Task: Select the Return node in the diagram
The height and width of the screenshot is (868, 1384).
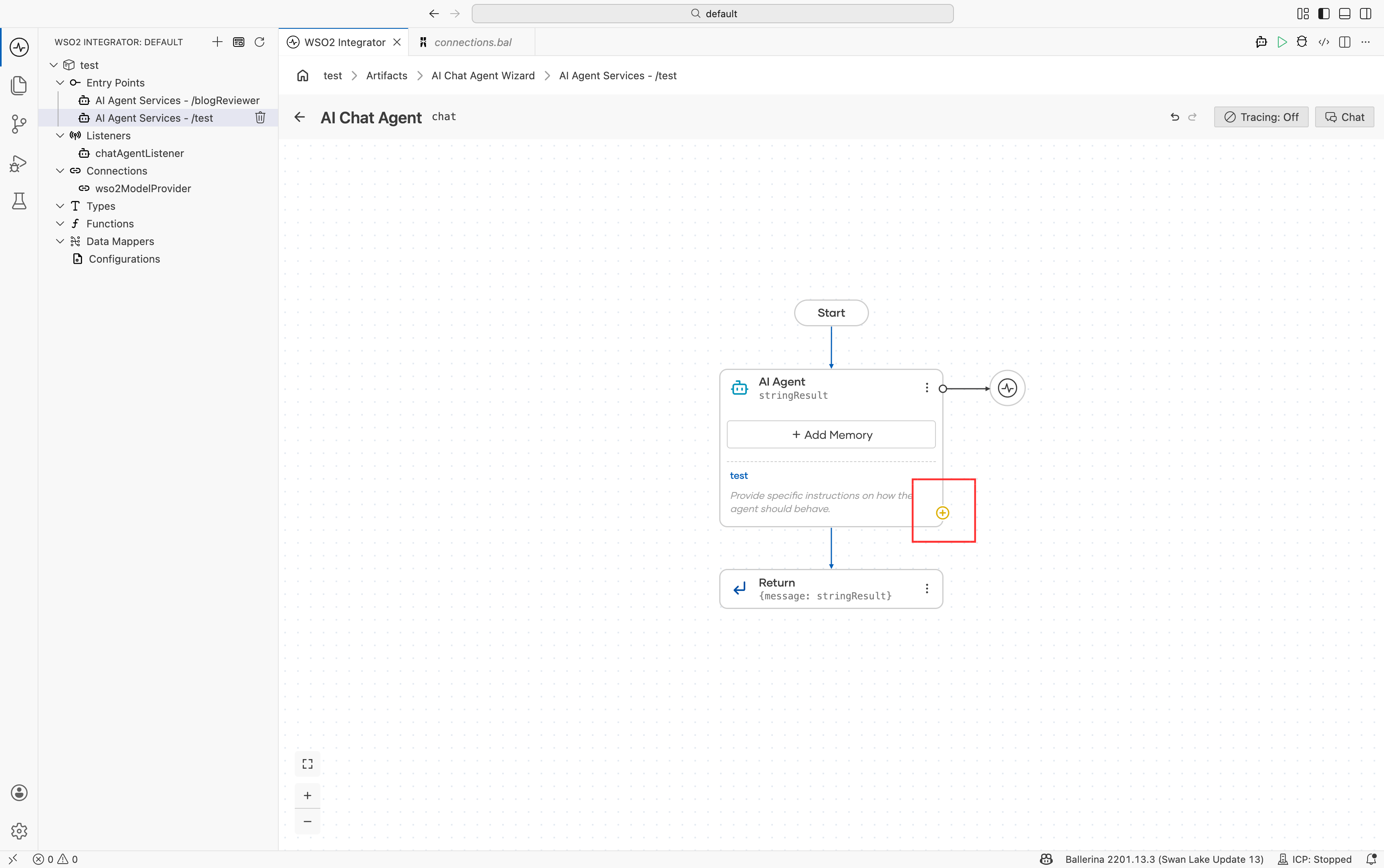Action: tap(831, 589)
